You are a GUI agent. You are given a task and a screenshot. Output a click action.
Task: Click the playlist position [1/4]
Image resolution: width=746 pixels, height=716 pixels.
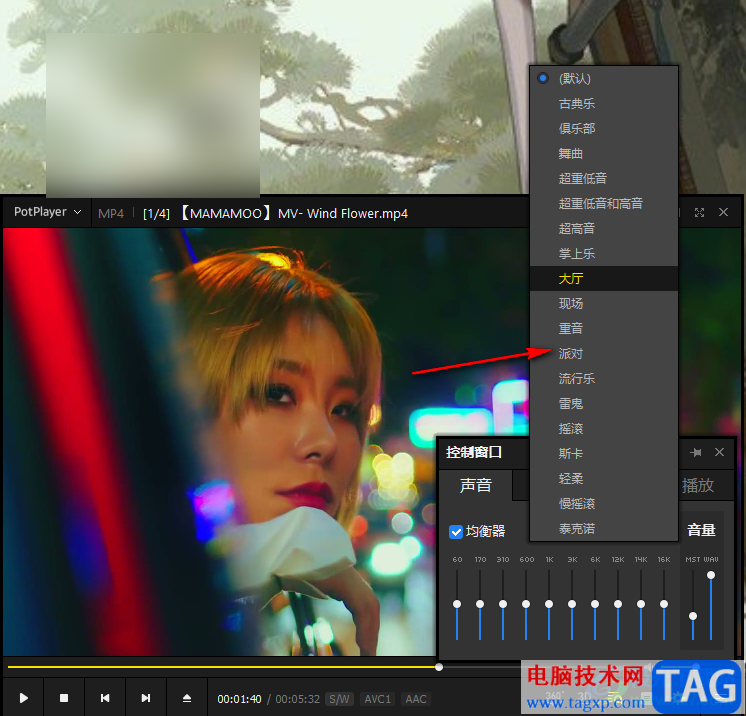(157, 214)
